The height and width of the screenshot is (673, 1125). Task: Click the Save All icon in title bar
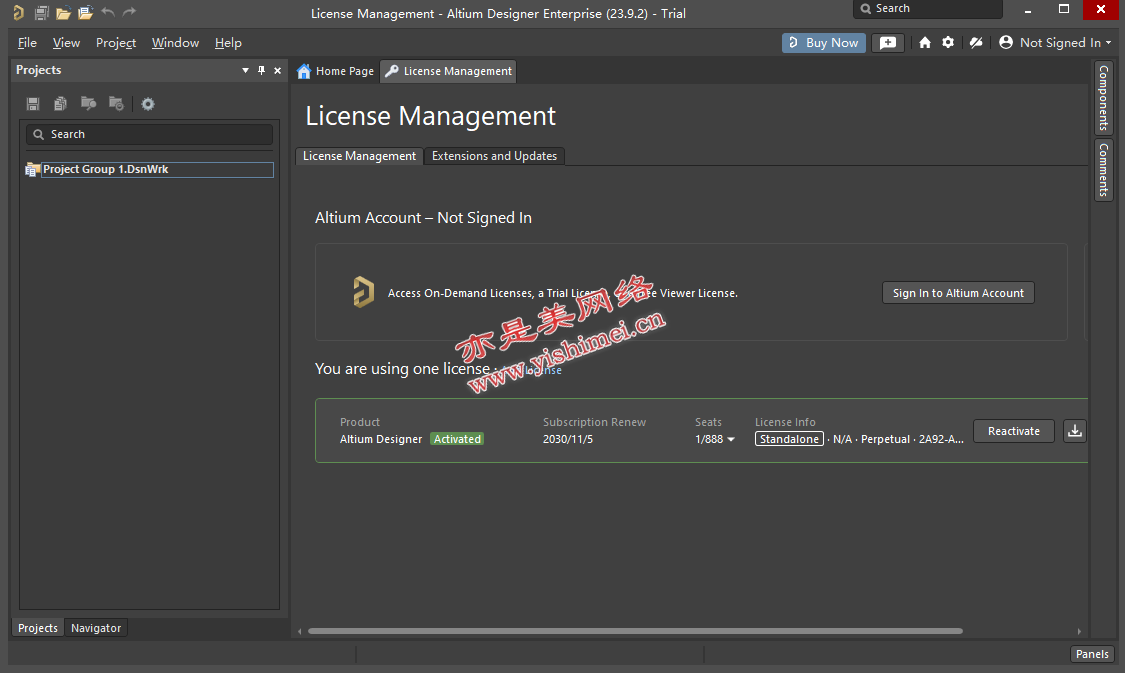pyautogui.click(x=42, y=12)
